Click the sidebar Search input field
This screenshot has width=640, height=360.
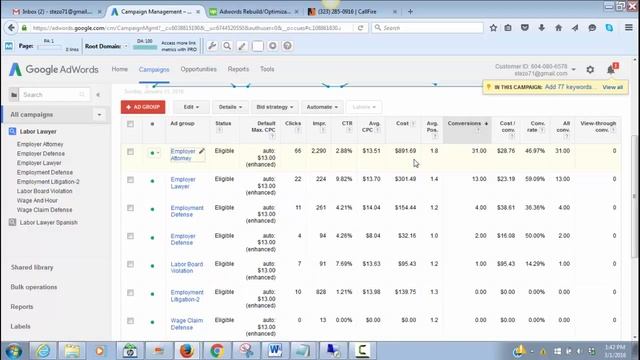click(54, 95)
